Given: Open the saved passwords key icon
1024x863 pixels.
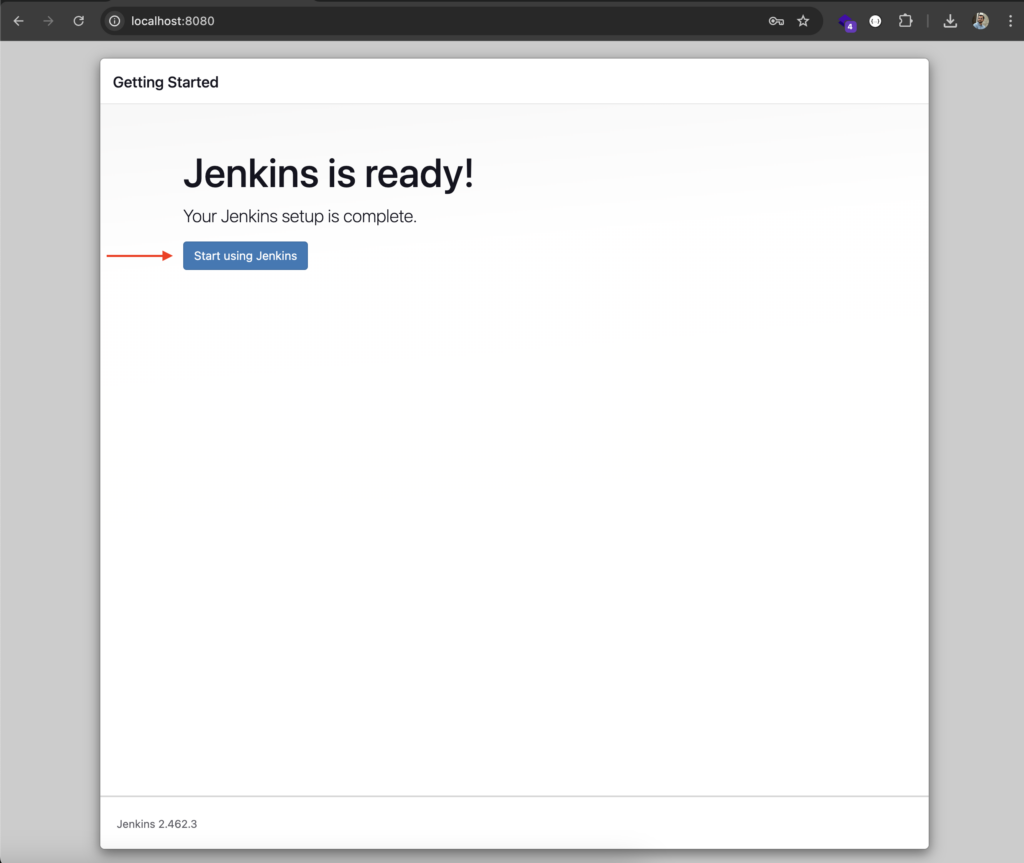Looking at the screenshot, I should [776, 21].
